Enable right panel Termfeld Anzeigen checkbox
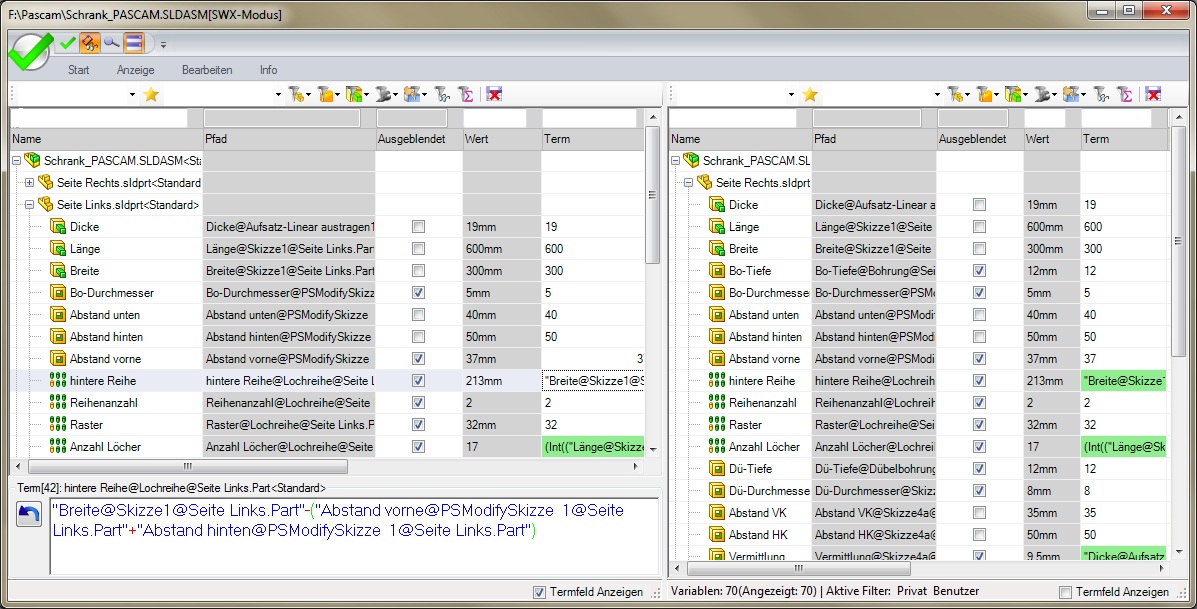The width and height of the screenshot is (1197, 609). pos(1065,592)
